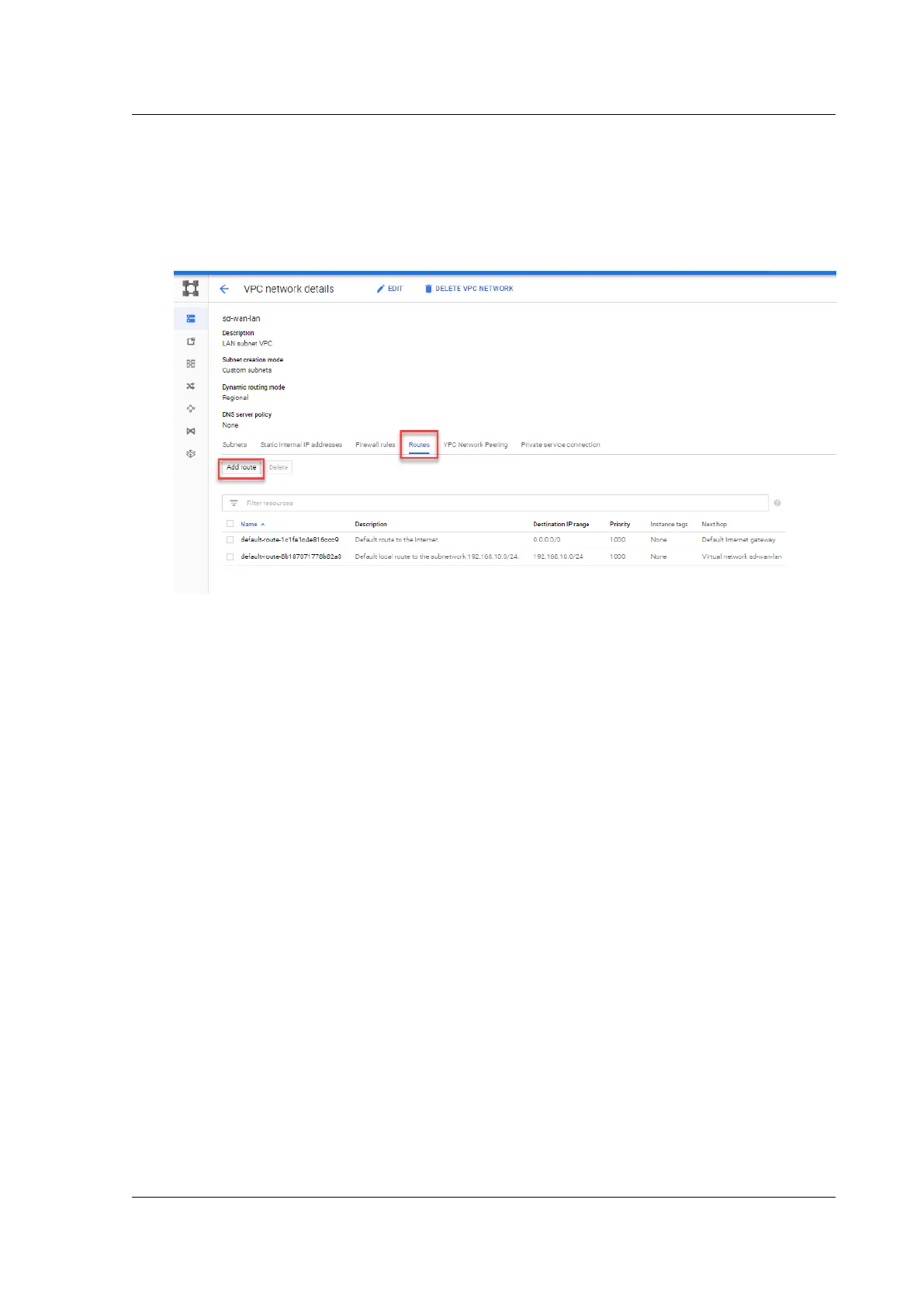The image size is (924, 1307).
Task: Click 'Virtual network sd-wan-lan' next hop cell
Action: [742, 556]
